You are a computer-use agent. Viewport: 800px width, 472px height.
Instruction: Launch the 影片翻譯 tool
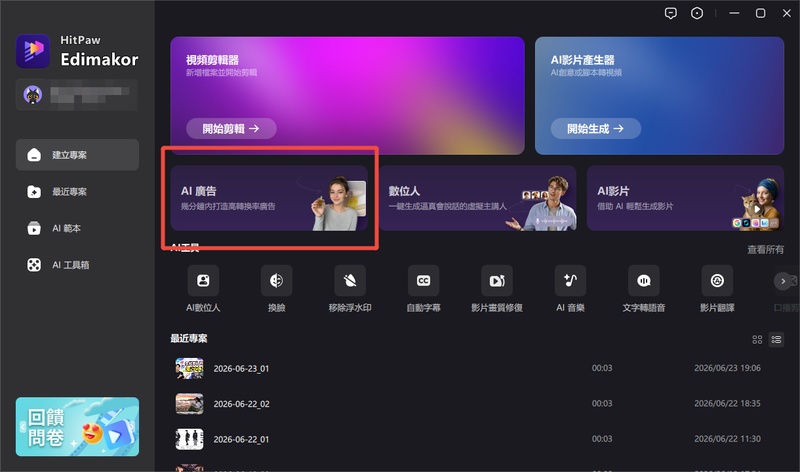coord(717,281)
